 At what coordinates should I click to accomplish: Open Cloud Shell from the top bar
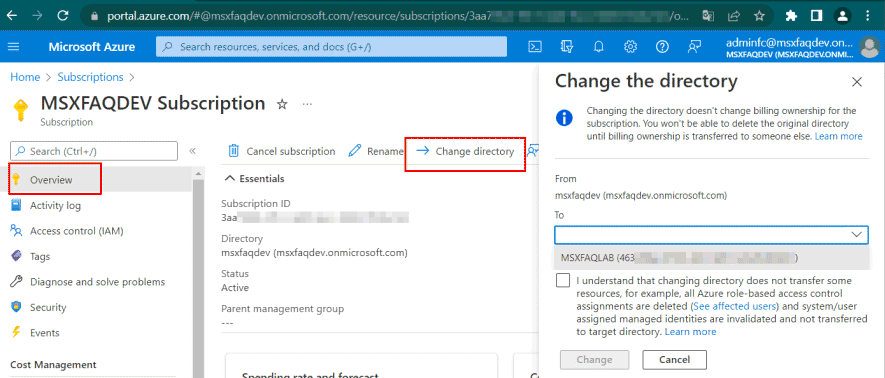pos(534,47)
